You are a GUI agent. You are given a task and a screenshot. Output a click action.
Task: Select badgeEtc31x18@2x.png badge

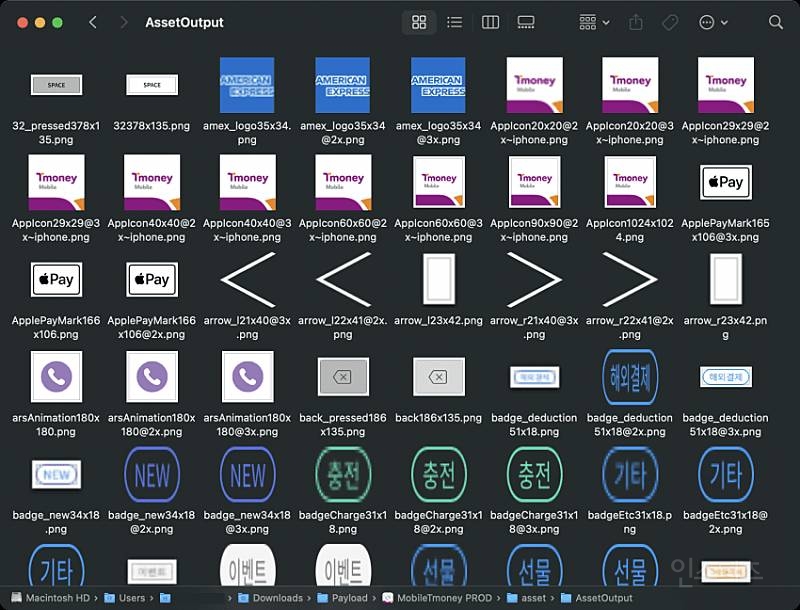pyautogui.click(x=726, y=474)
